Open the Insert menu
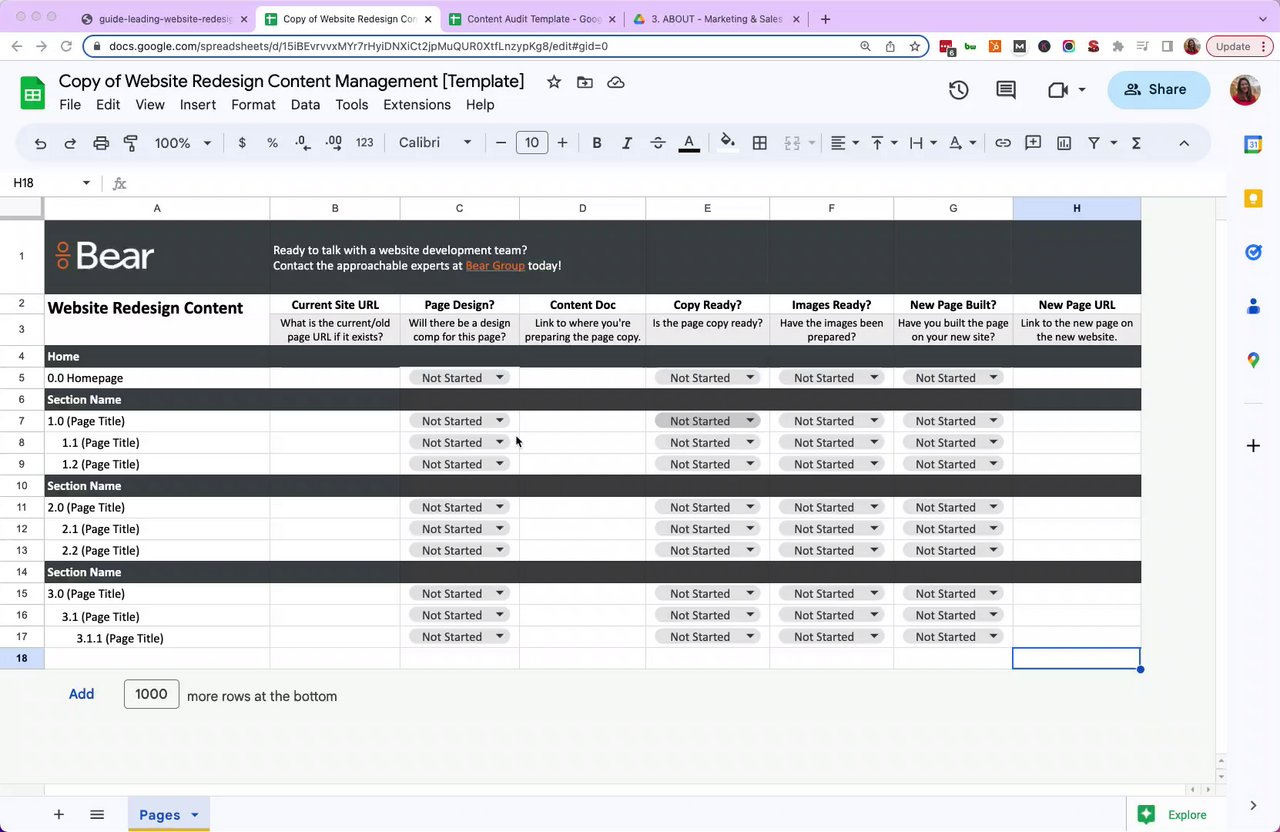Screen dimensions: 1280x832 (198, 105)
